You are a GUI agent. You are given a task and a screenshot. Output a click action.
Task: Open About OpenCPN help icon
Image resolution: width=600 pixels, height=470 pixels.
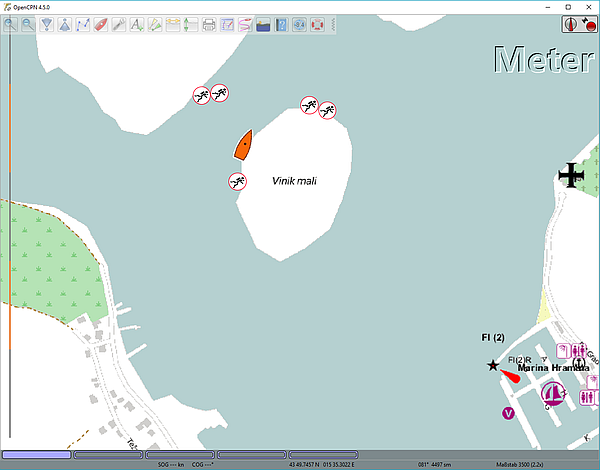pyautogui.click(x=281, y=25)
